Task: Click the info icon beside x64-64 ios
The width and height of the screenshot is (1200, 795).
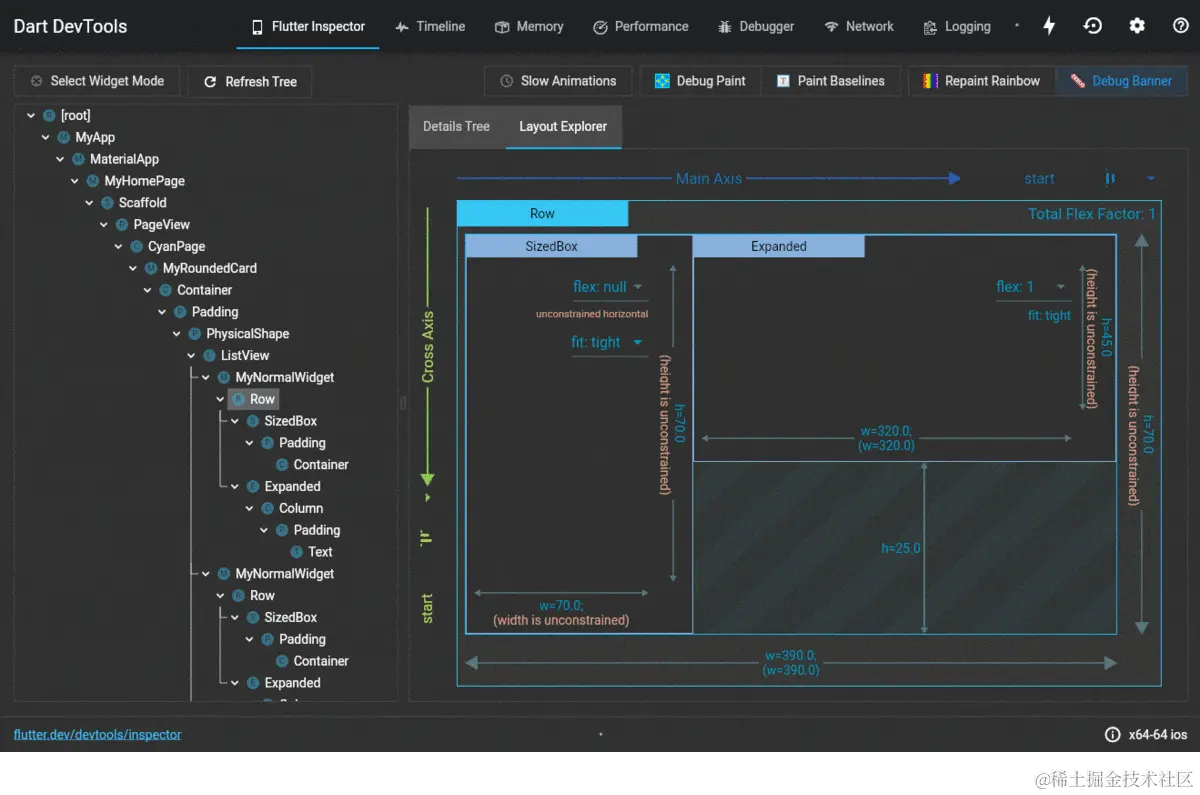Action: pos(1112,734)
